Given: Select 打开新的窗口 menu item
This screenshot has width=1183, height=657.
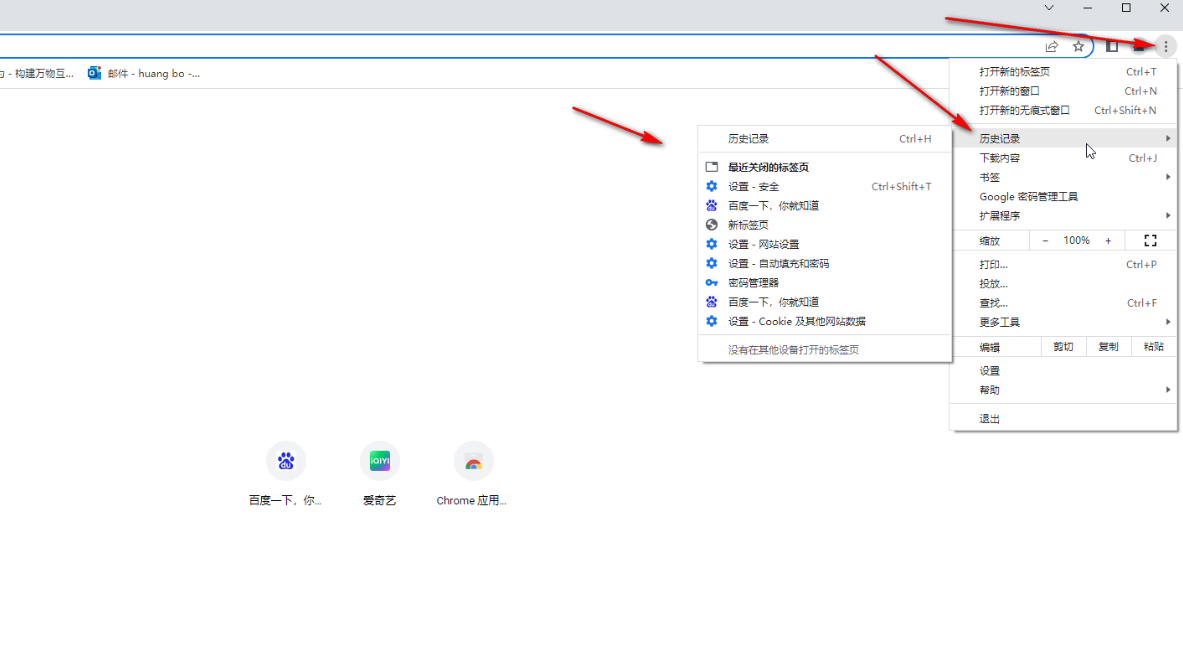Looking at the screenshot, I should [x=1064, y=91].
